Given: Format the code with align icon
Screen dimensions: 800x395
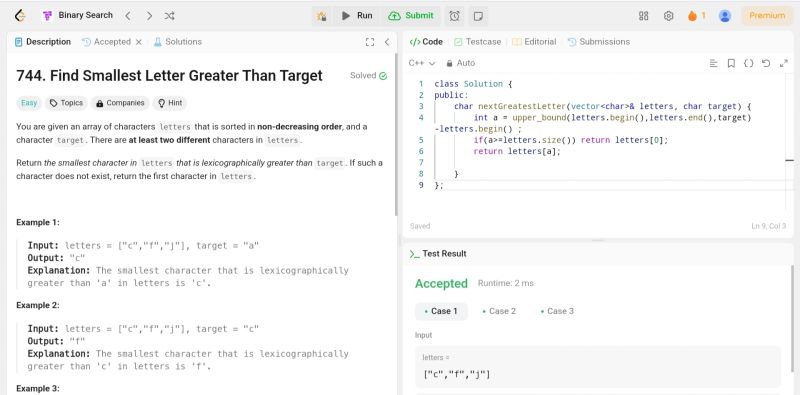Looking at the screenshot, I should click(714, 63).
